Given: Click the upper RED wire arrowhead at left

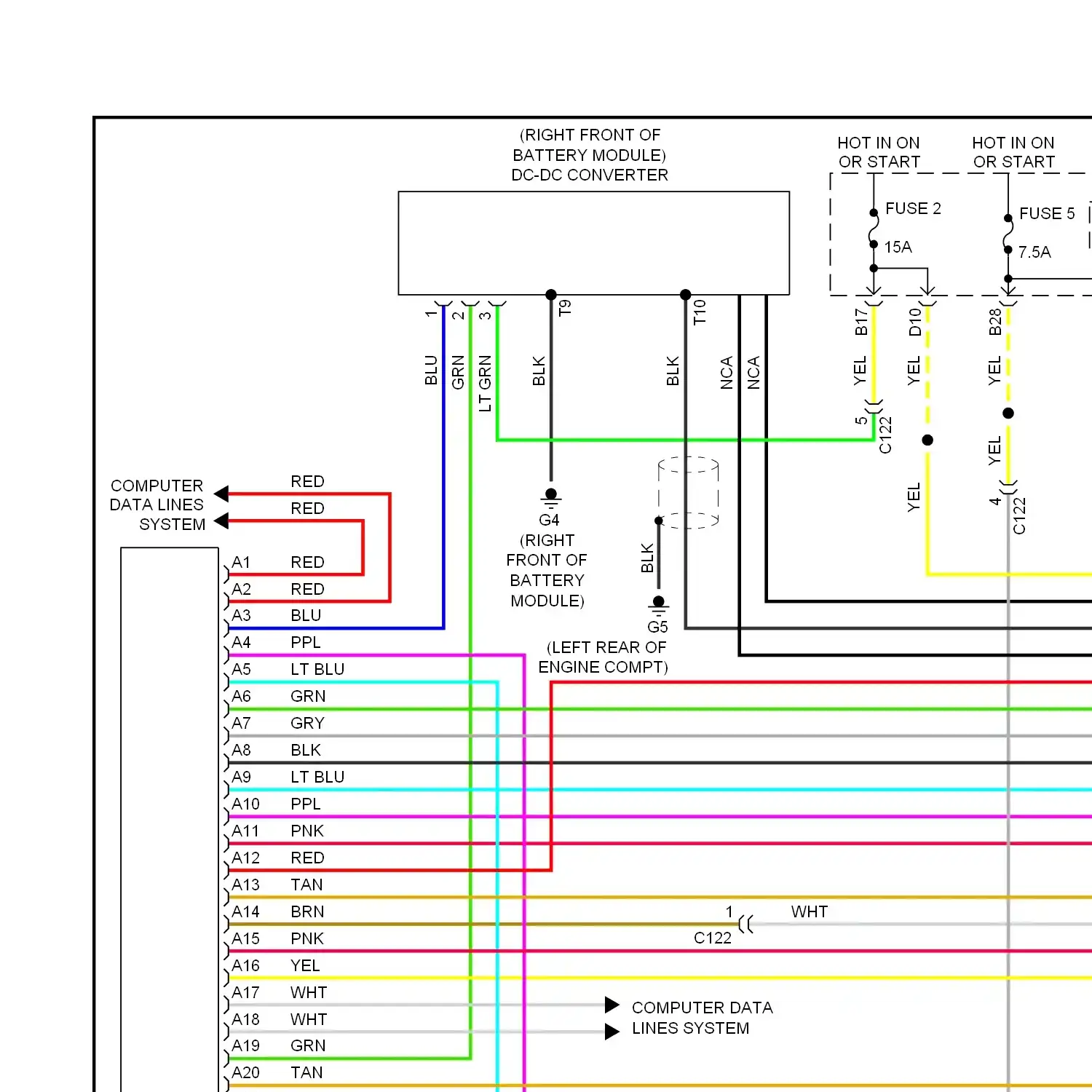Looking at the screenshot, I should [x=221, y=494].
